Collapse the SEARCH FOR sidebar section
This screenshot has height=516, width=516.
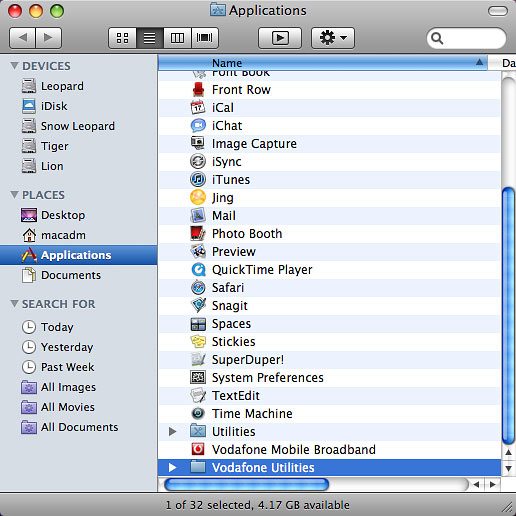coord(14,304)
